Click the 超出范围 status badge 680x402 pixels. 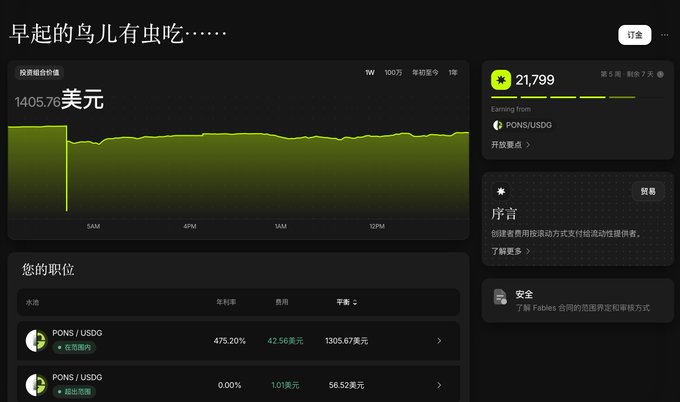(74, 392)
